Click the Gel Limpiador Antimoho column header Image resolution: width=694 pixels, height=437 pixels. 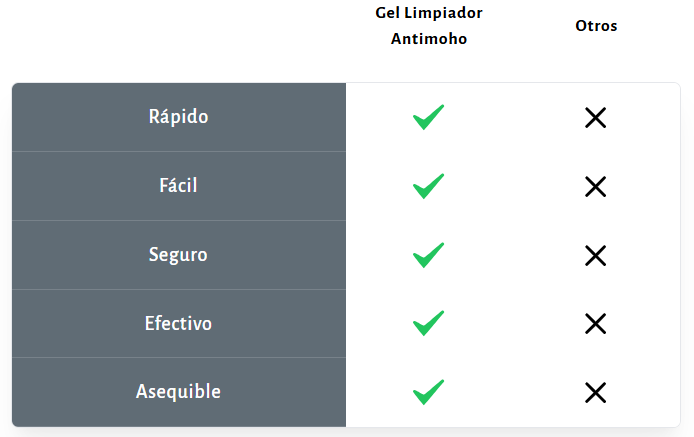click(x=429, y=27)
